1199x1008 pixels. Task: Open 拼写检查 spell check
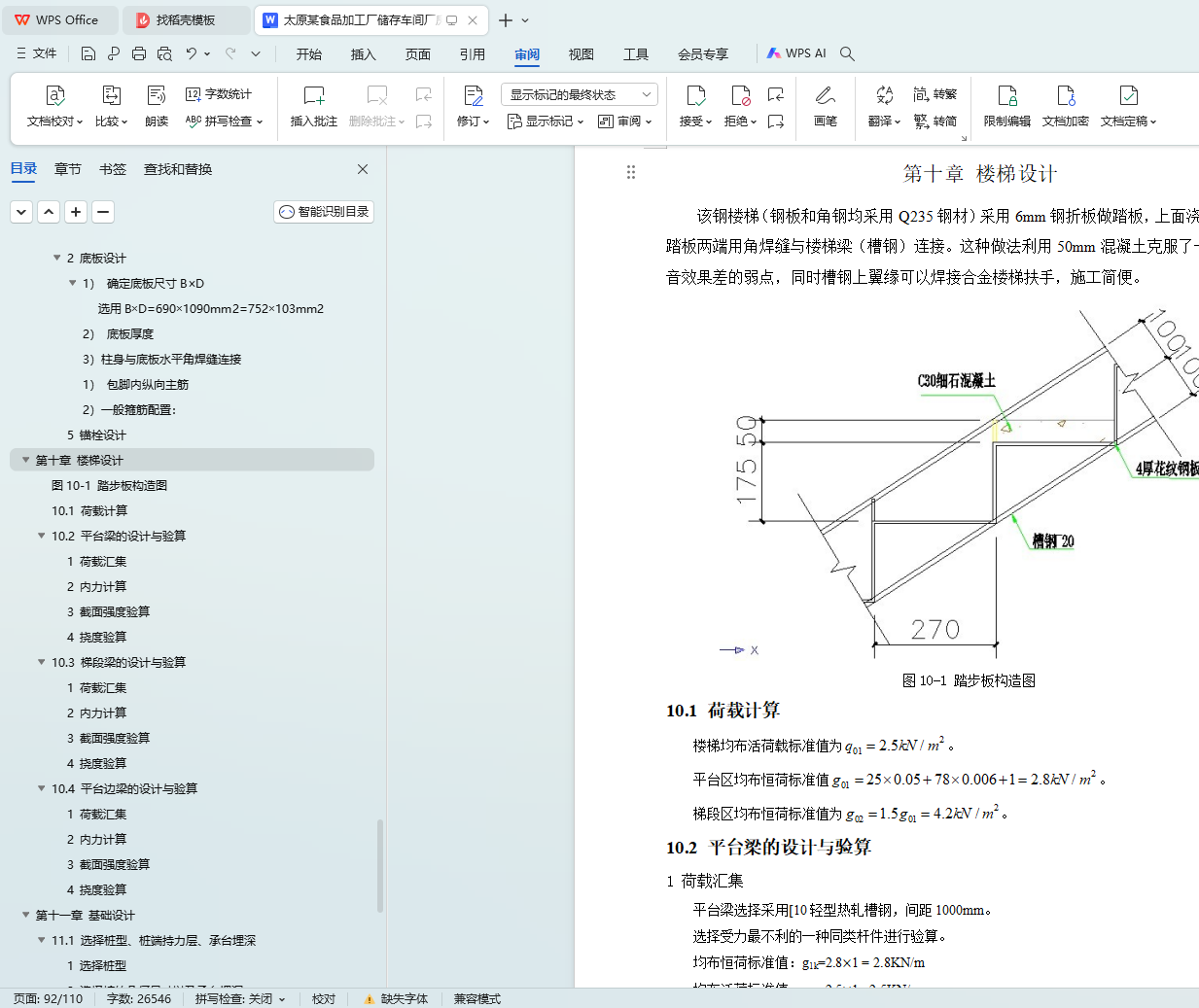coord(224,122)
